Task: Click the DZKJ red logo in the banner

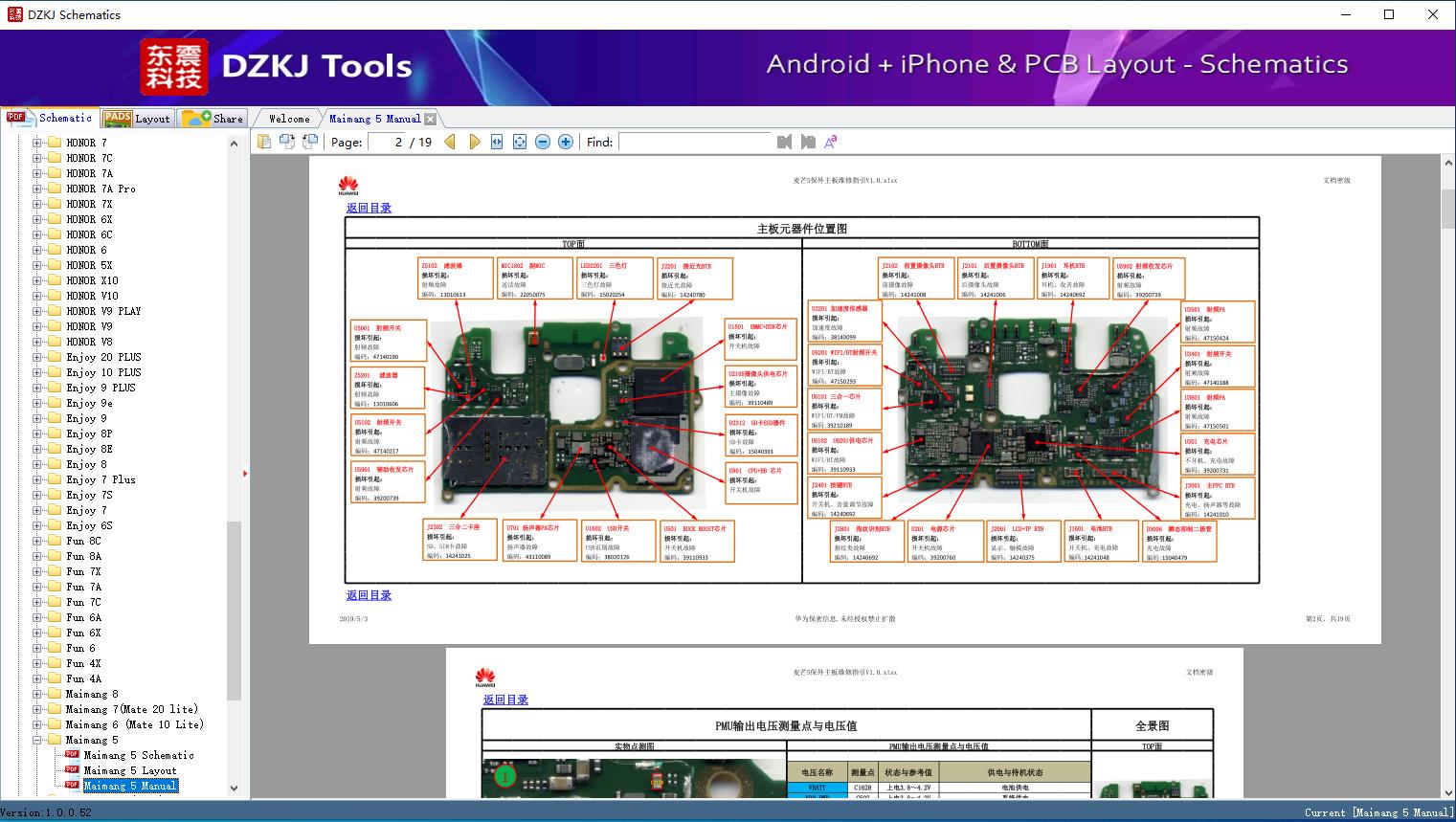Action: click(174, 66)
